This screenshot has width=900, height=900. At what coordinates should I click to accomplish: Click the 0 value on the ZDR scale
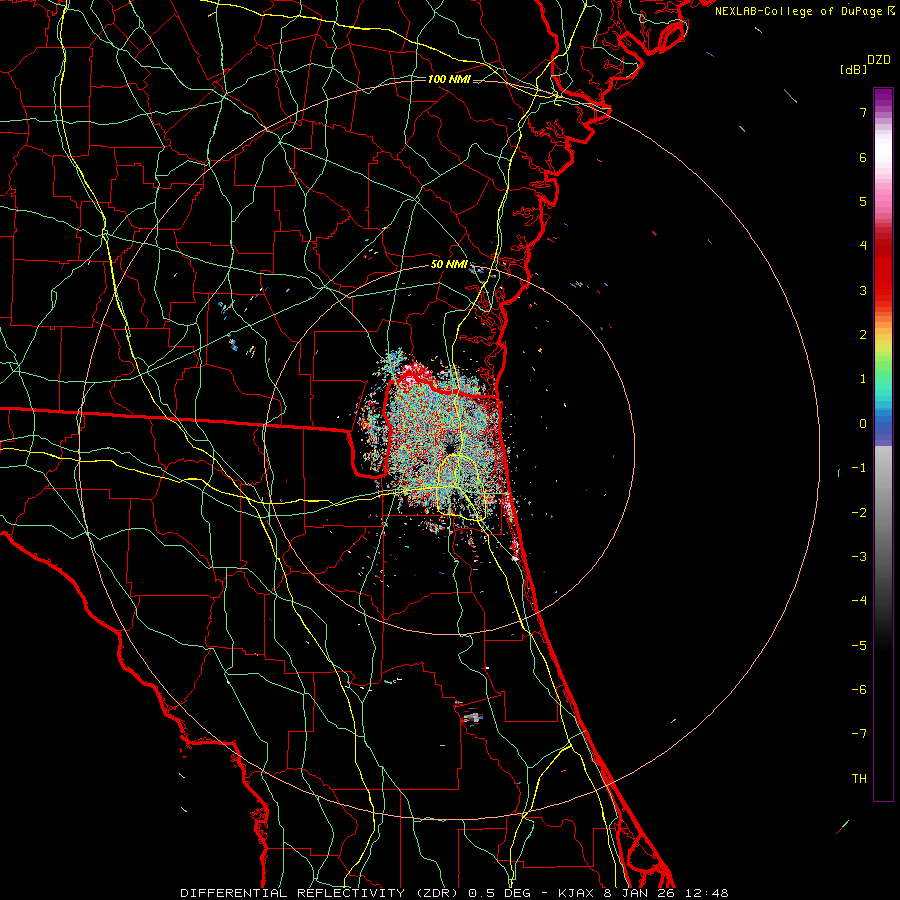[863, 424]
